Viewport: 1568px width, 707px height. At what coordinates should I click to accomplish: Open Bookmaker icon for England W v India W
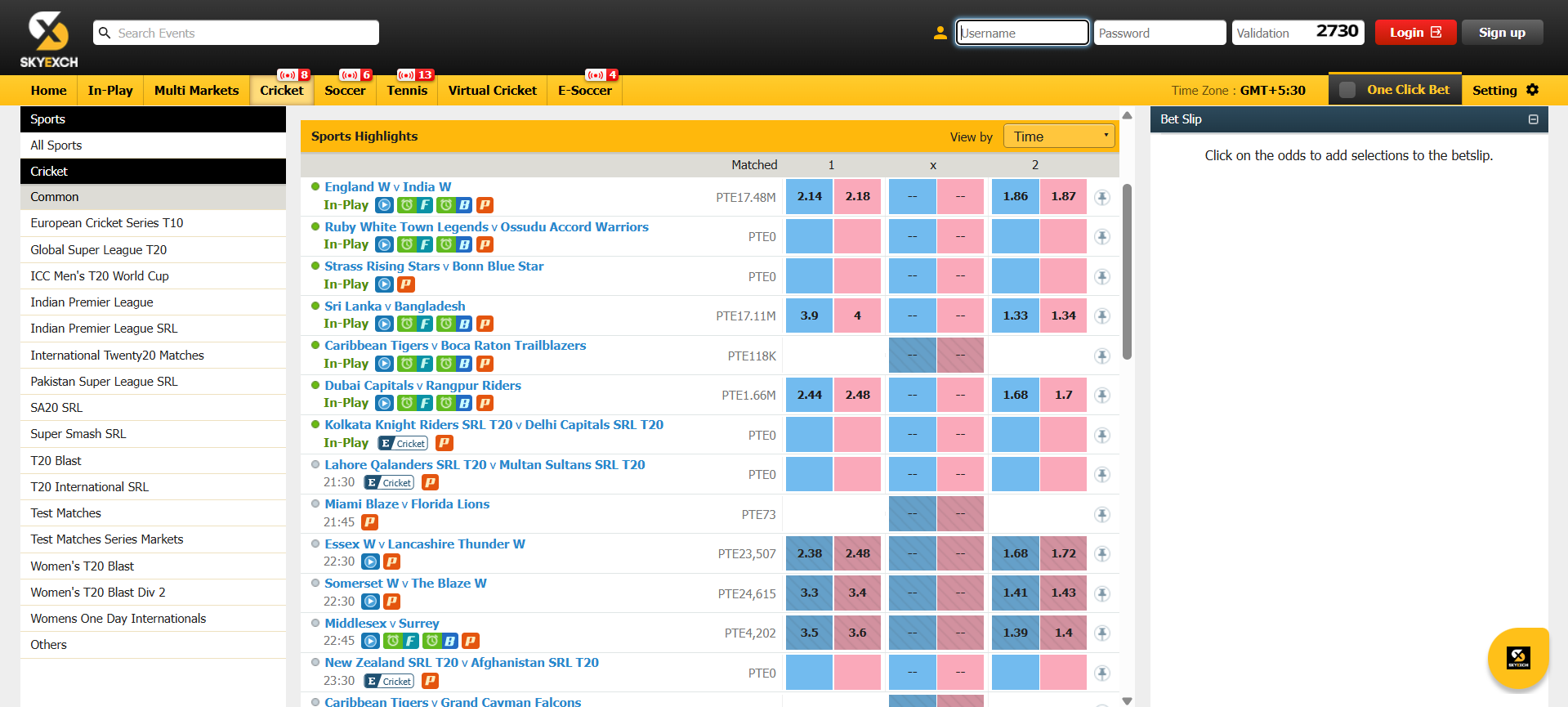(454, 205)
